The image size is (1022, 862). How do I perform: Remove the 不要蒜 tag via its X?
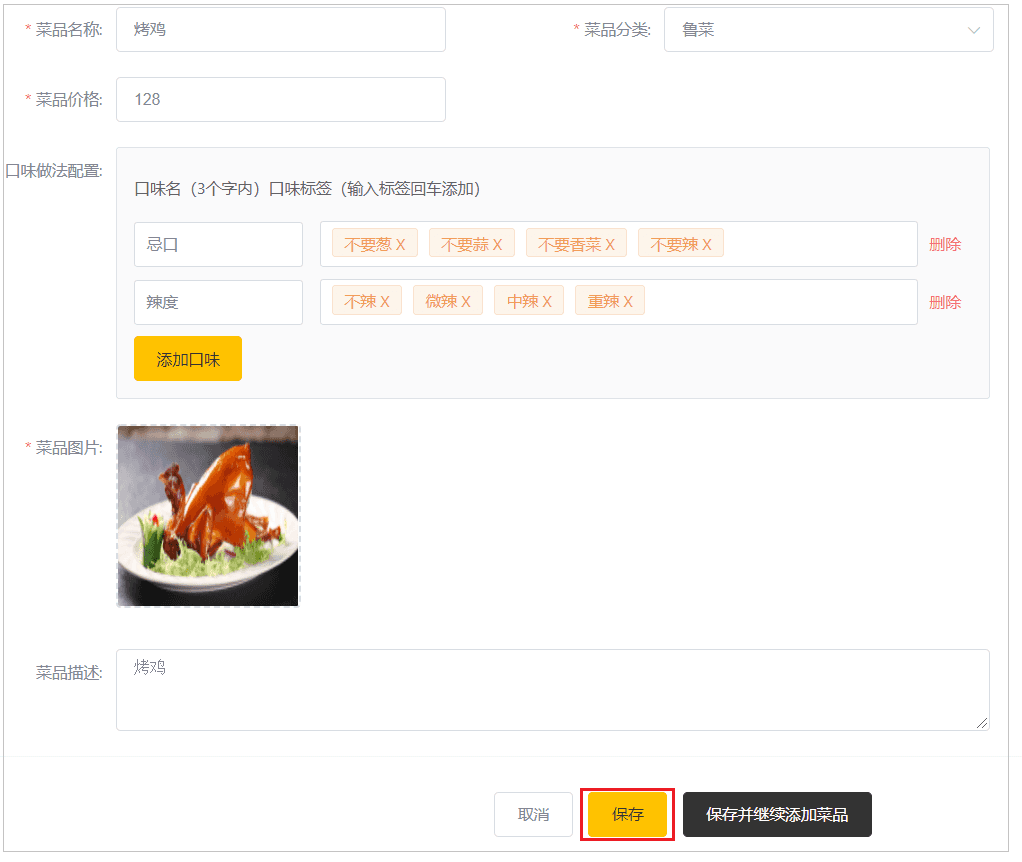(x=497, y=245)
